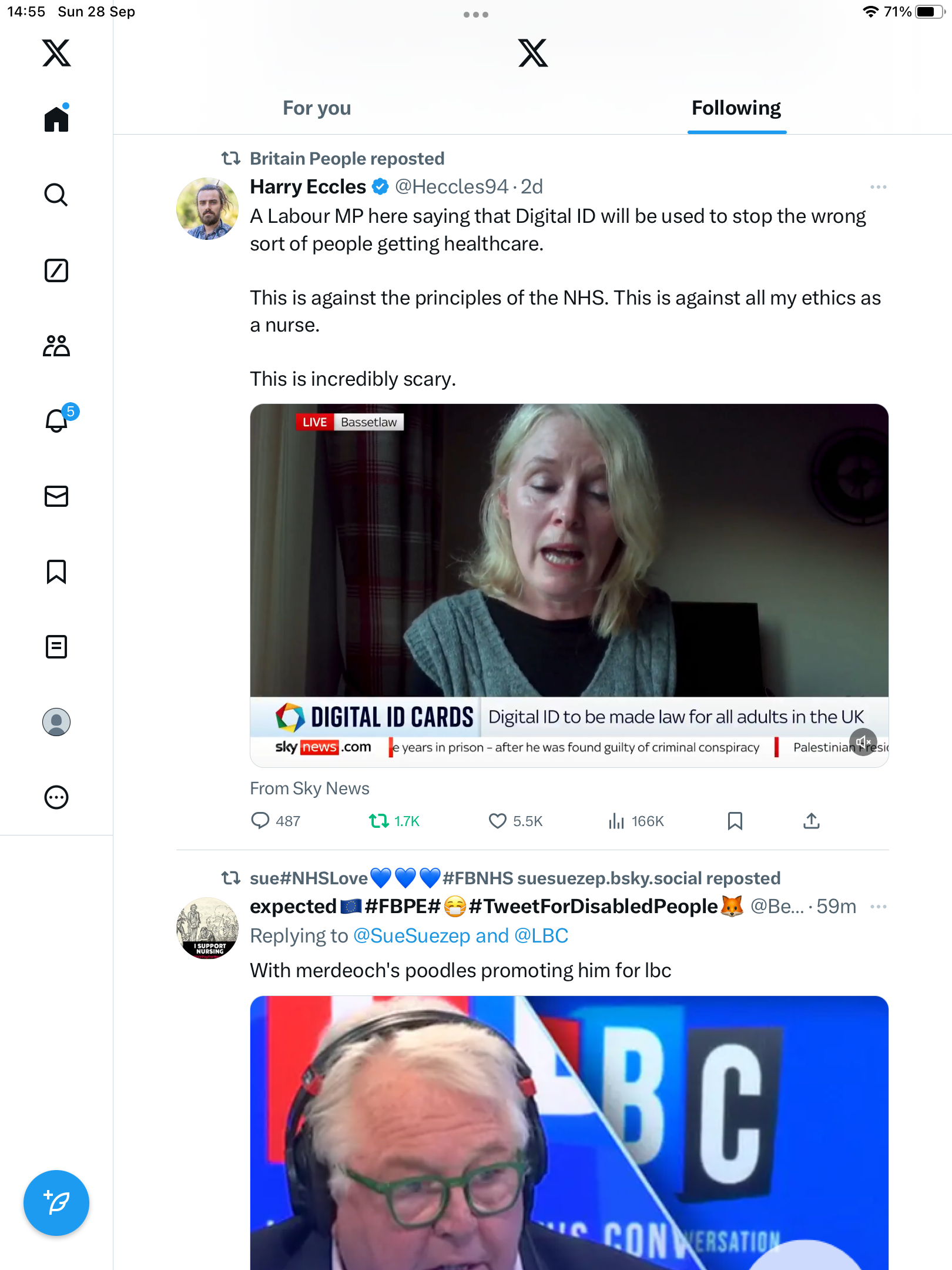The width and height of the screenshot is (952, 1270).
Task: Toggle repost on Harry Eccles' post
Action: click(x=379, y=821)
